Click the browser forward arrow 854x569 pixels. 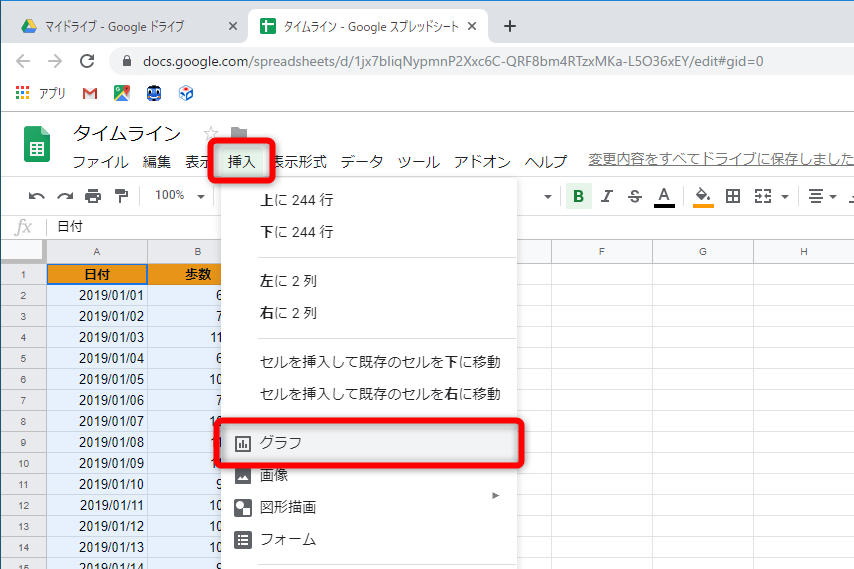pos(55,61)
